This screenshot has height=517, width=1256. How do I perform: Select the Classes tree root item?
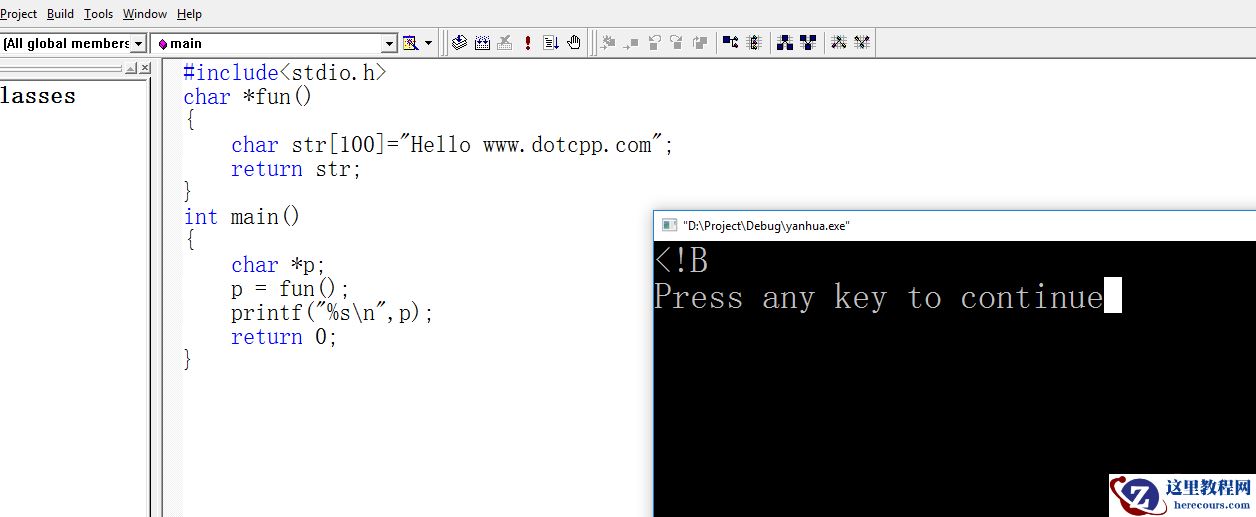pyautogui.click(x=38, y=96)
